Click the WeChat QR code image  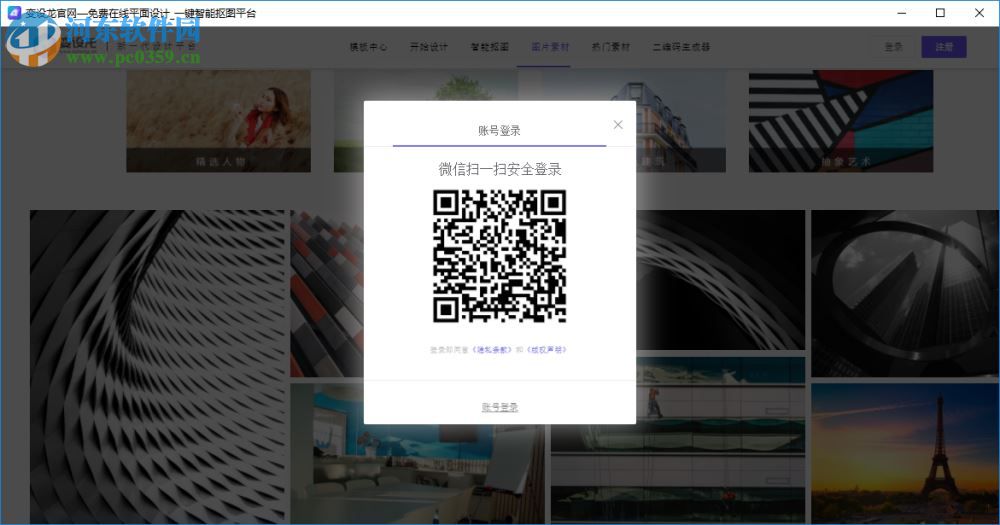(499, 256)
